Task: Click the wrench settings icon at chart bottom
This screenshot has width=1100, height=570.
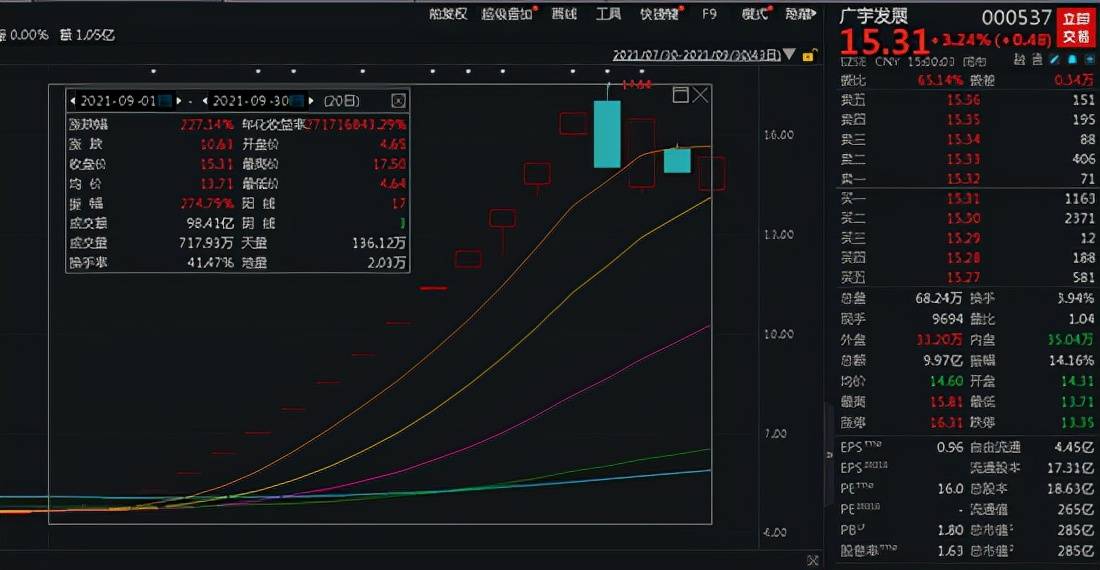Action: click(812, 560)
